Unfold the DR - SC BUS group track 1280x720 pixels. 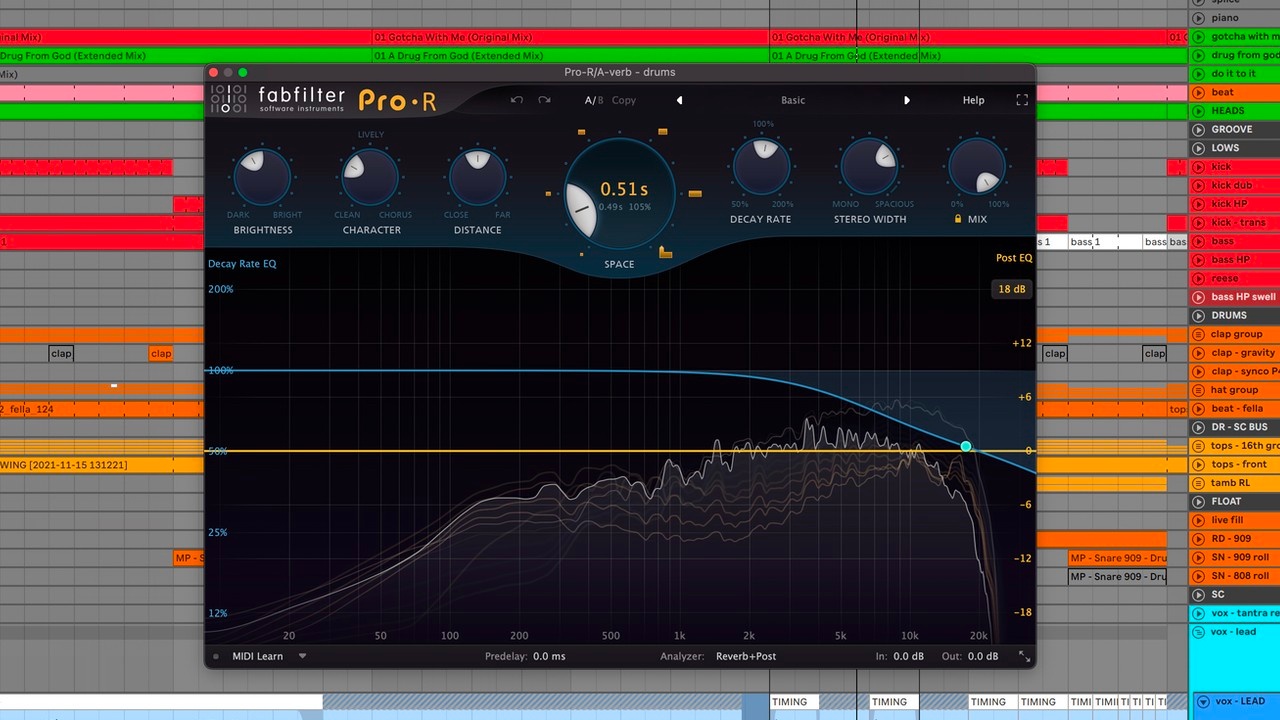(x=1198, y=427)
